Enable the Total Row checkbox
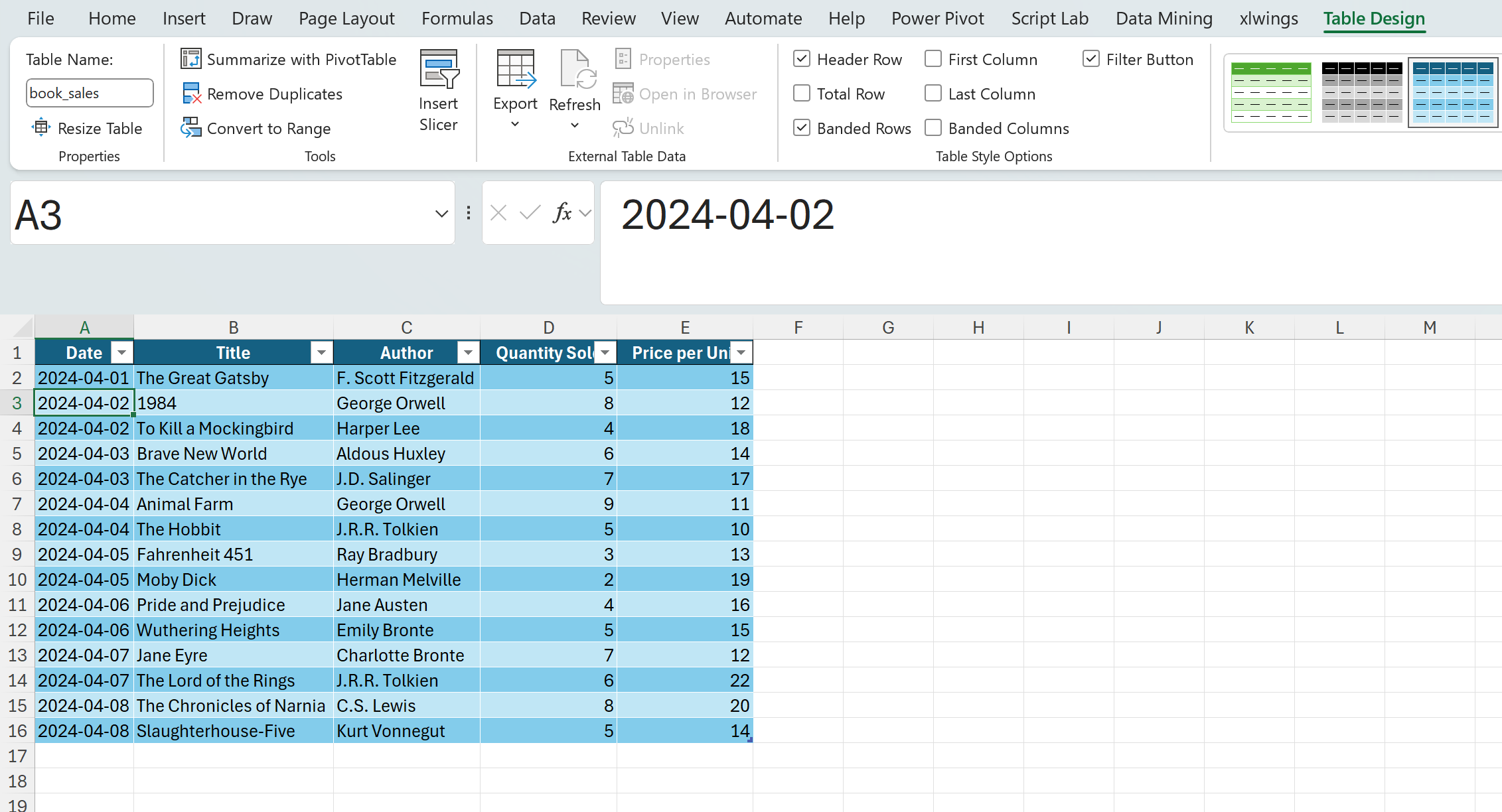The height and width of the screenshot is (812, 1502). click(802, 94)
